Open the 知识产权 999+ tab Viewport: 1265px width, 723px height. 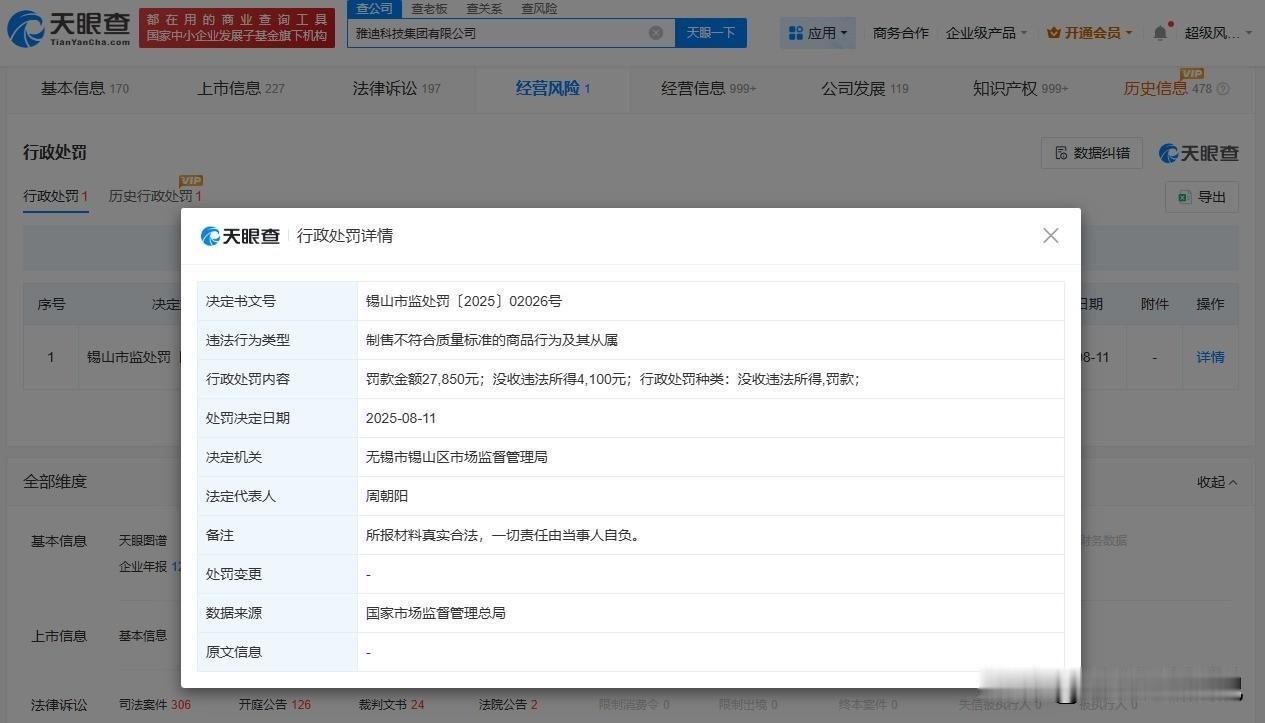1021,88
